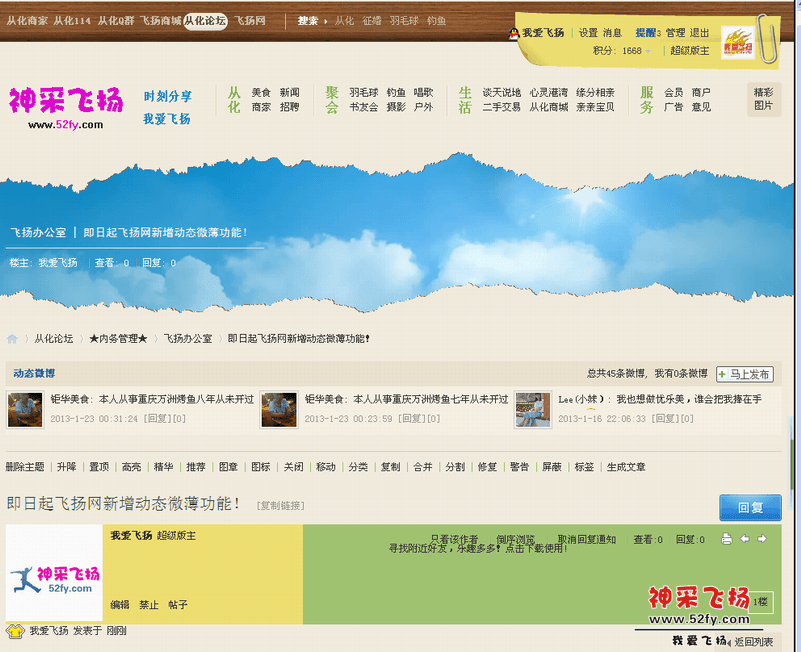
Task: Open 从化Q群 in top navigation
Action: [x=115, y=21]
